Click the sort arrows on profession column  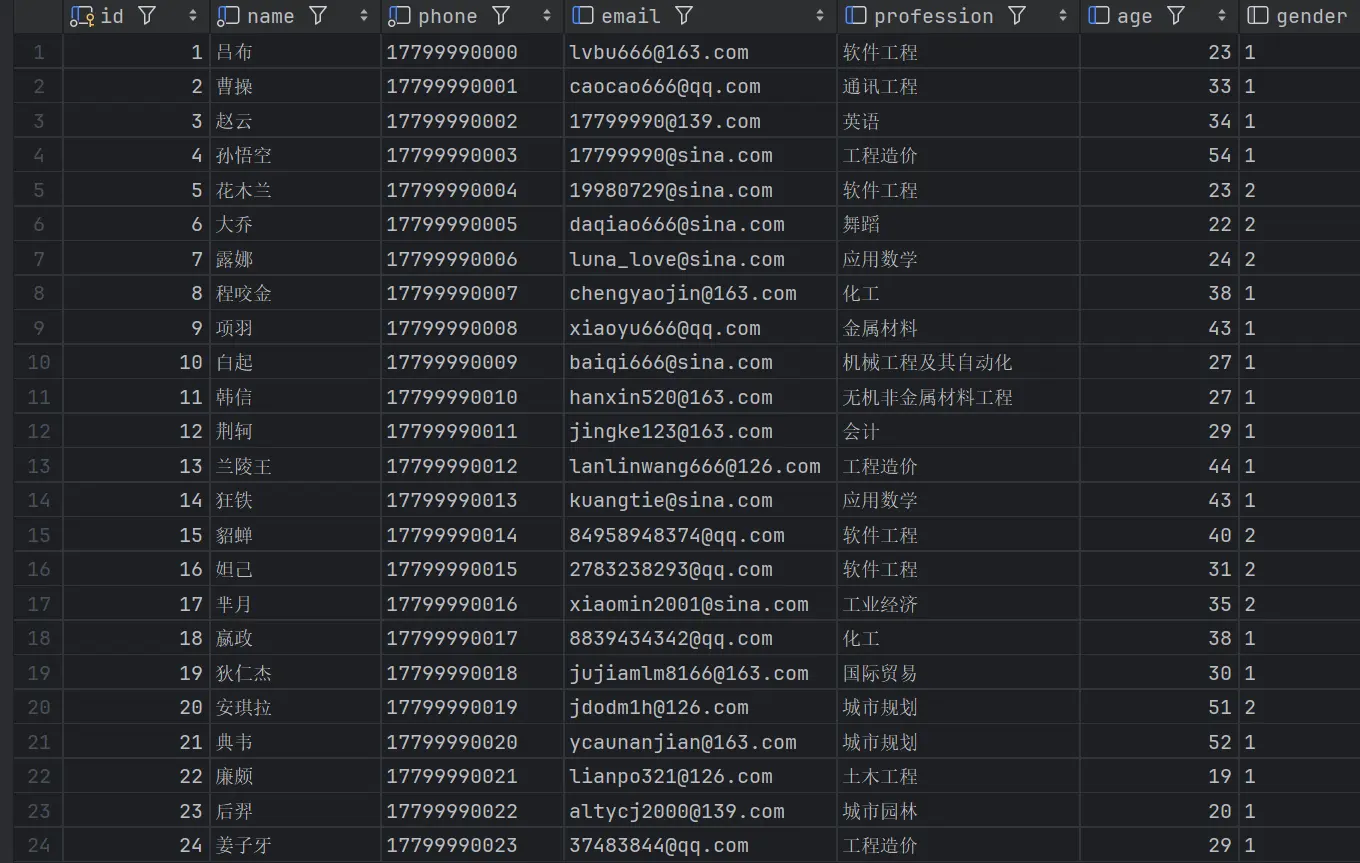[1062, 16]
